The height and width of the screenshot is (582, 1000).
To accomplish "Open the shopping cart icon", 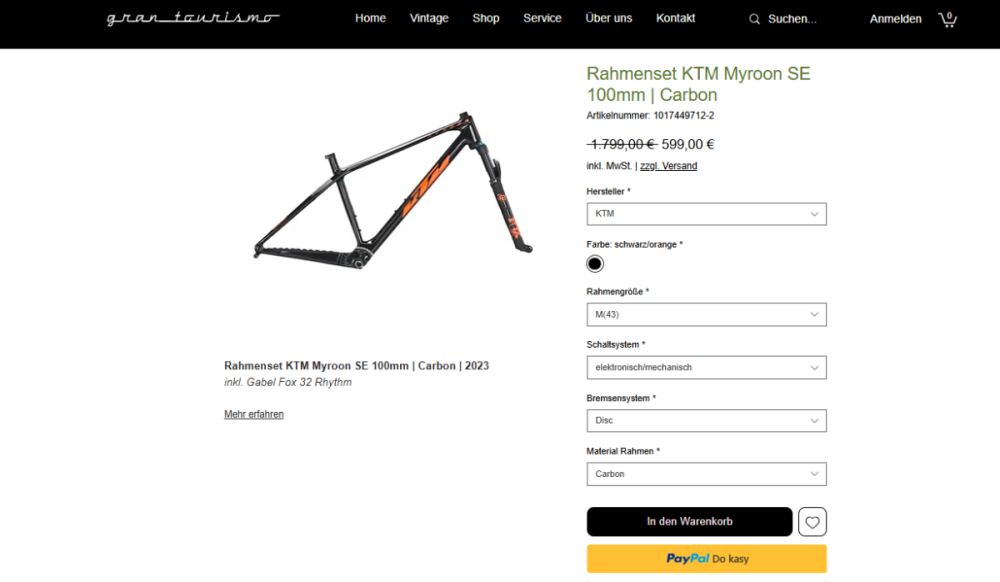I will (x=947, y=19).
